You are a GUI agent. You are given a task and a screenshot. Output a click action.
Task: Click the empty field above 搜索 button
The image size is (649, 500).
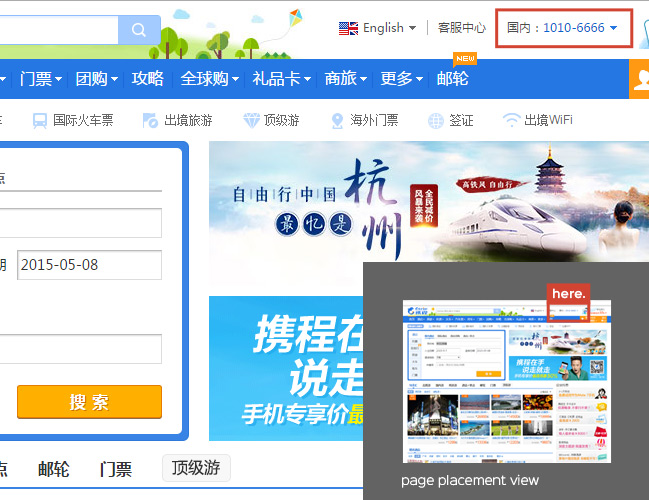tap(81, 349)
